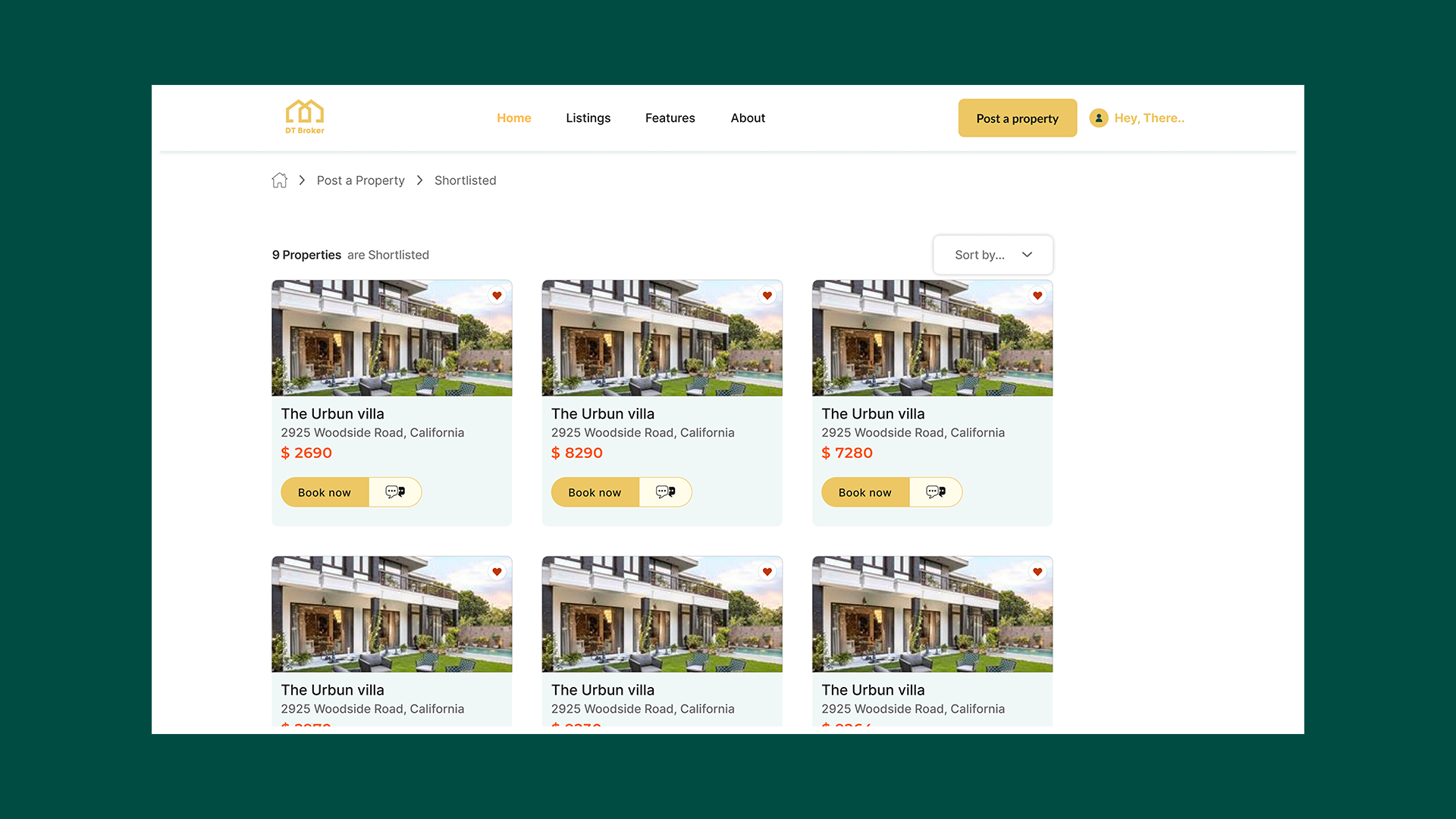Book the $8290 Urbun villa
1456x819 pixels.
(x=595, y=491)
